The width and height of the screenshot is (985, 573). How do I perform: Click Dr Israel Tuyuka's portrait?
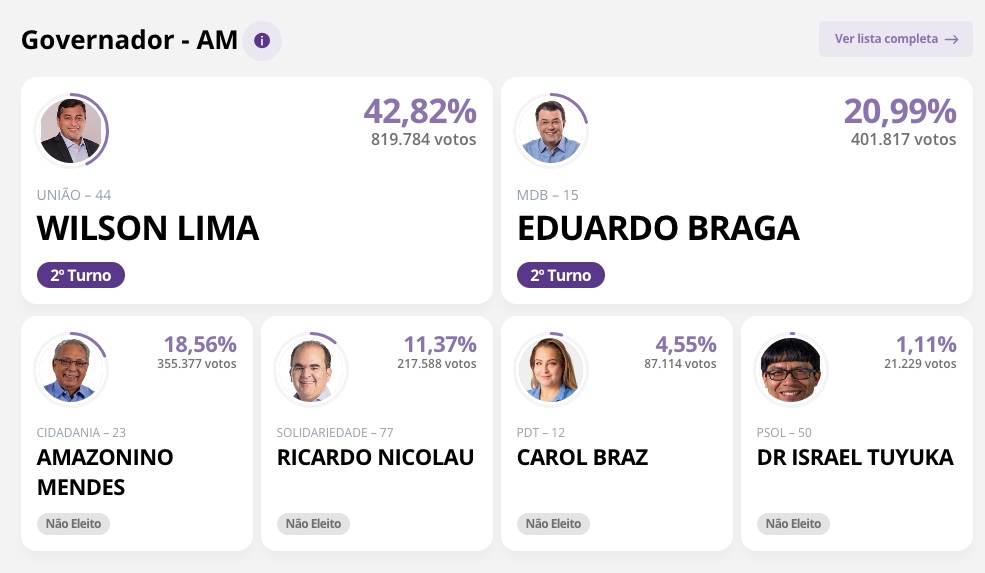point(791,369)
